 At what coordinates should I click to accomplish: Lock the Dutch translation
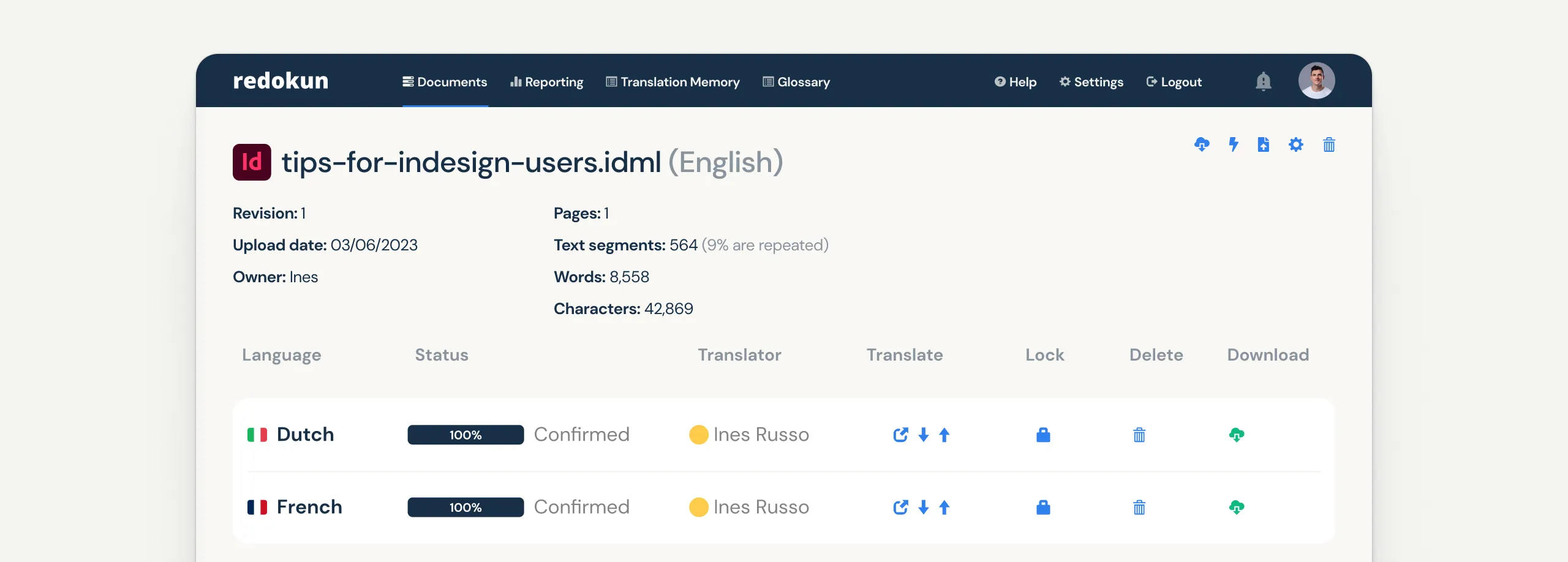pyautogui.click(x=1042, y=435)
